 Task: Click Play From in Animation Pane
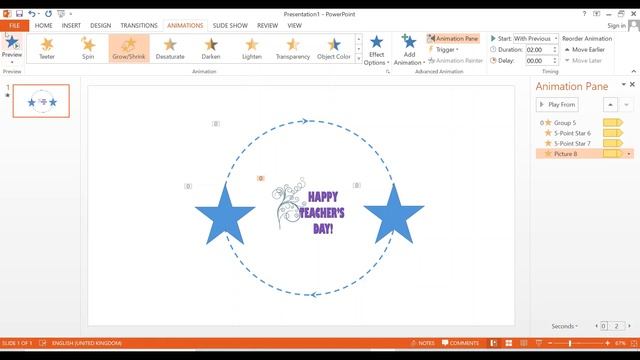click(557, 105)
